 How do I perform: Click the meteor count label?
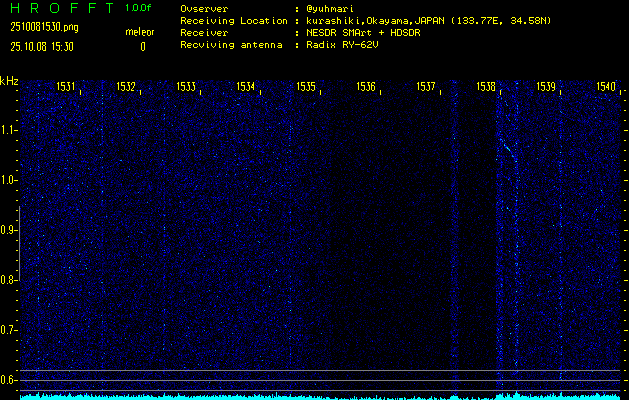coord(139,32)
